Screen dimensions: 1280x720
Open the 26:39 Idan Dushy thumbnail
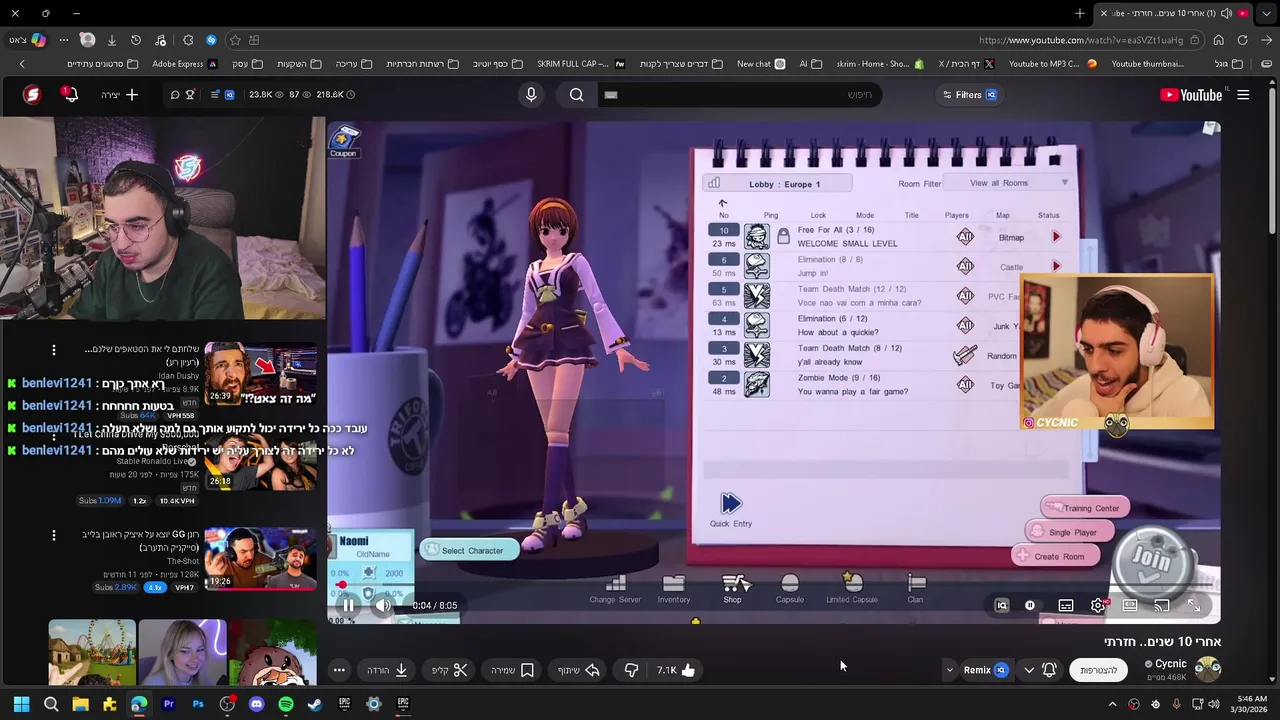point(261,374)
